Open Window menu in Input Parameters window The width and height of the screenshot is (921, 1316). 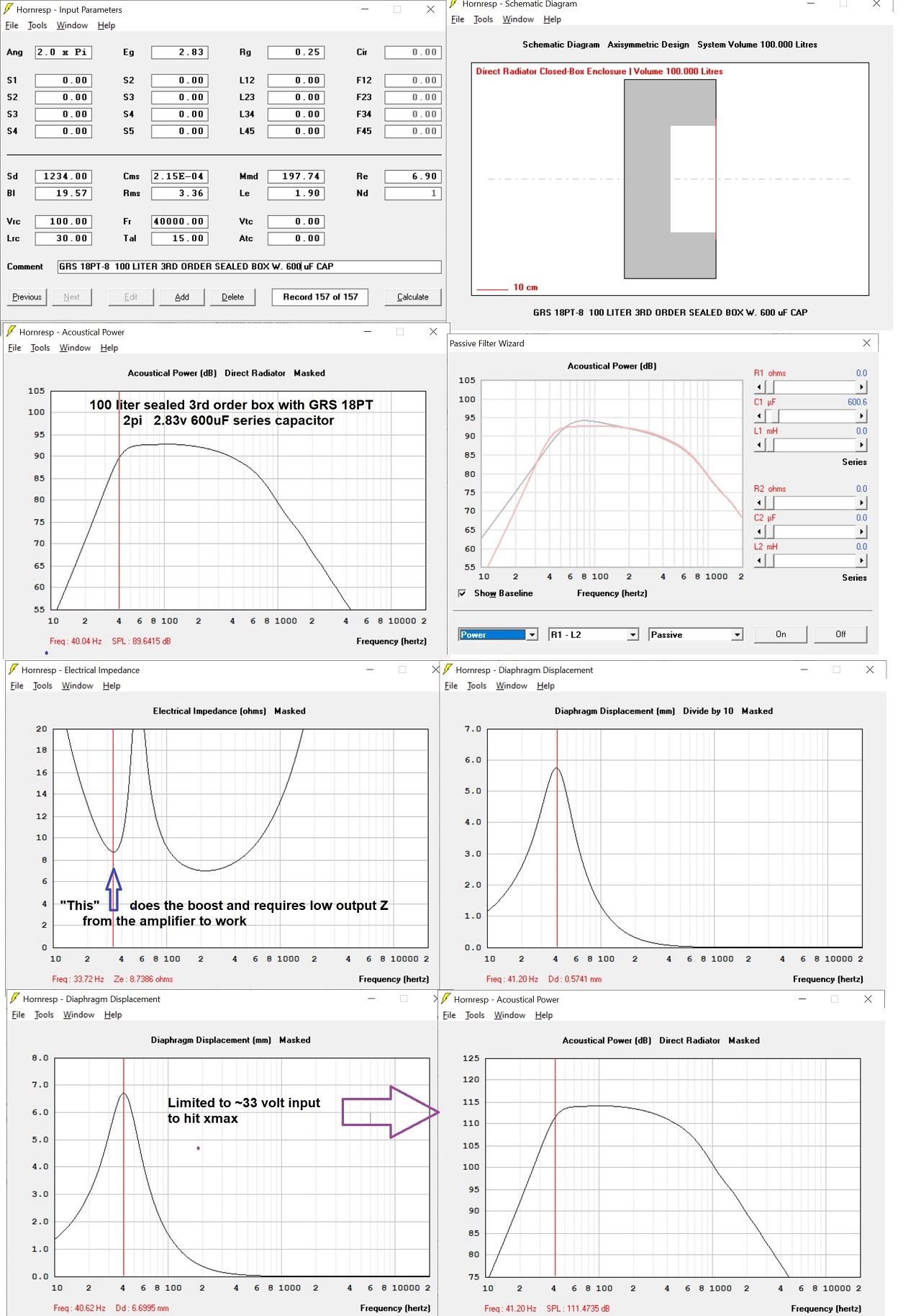(72, 25)
